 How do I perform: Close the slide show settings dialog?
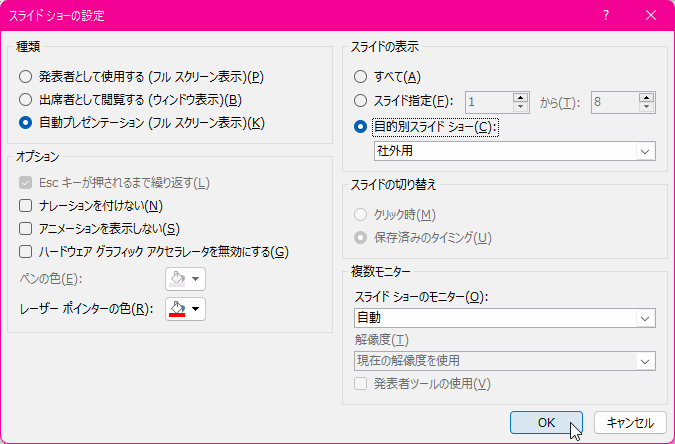coord(651,16)
